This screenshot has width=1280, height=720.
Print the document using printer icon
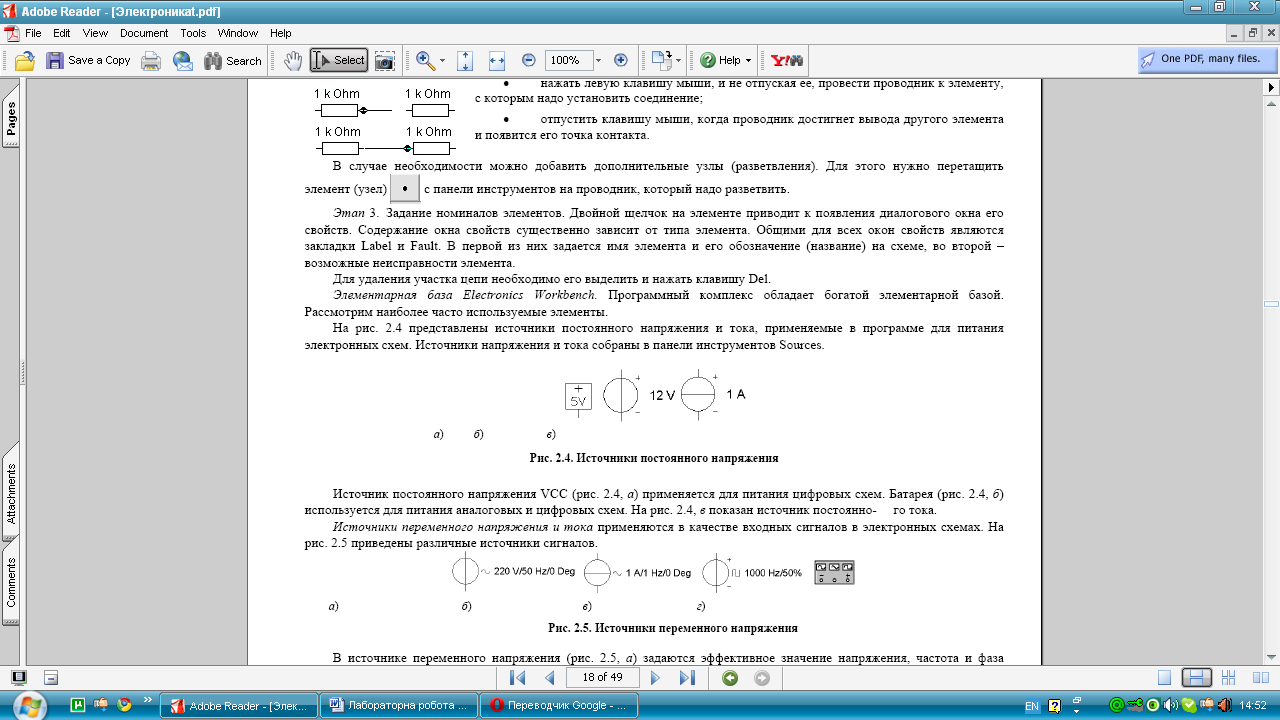coord(151,60)
